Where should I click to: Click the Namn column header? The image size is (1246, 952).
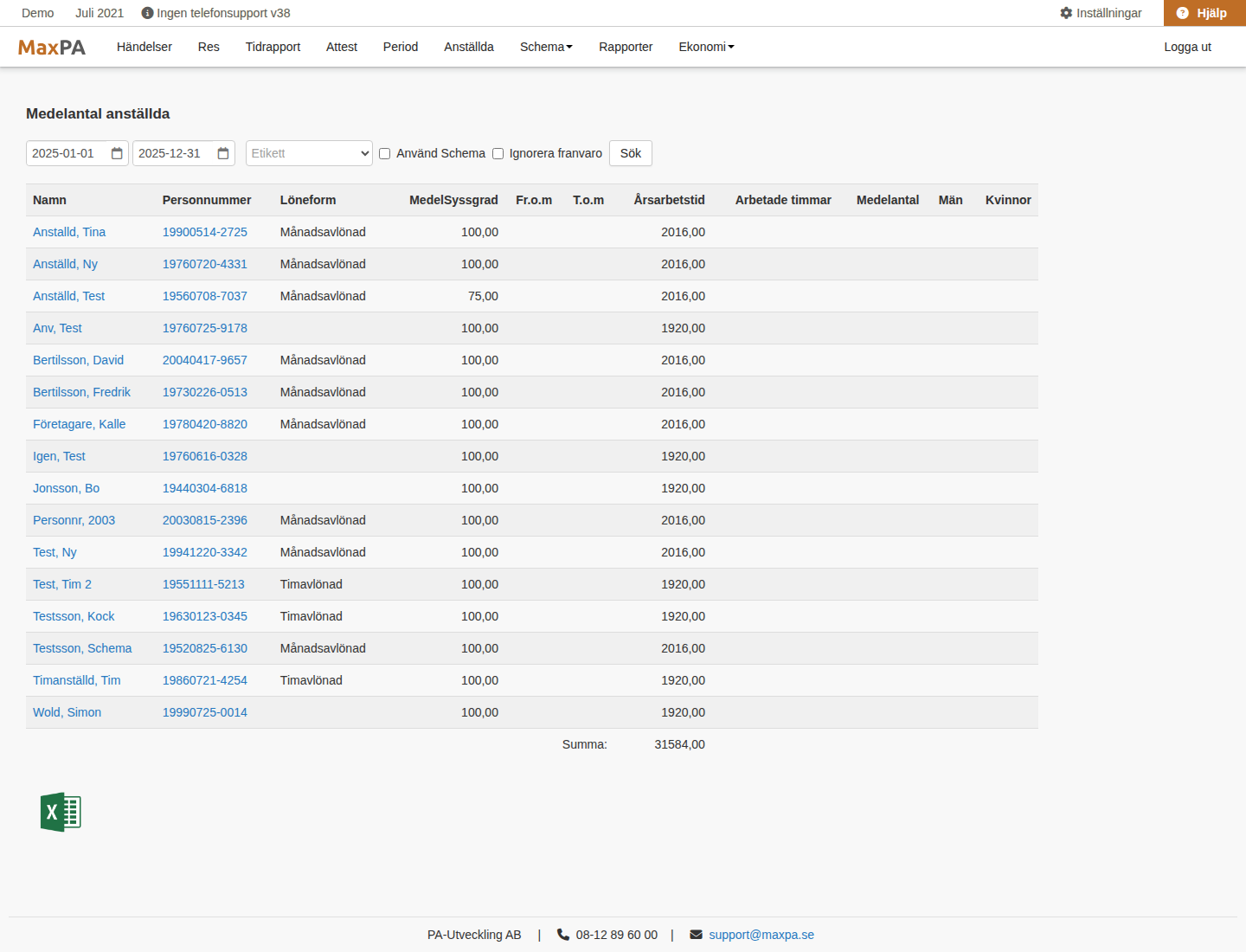click(x=49, y=200)
